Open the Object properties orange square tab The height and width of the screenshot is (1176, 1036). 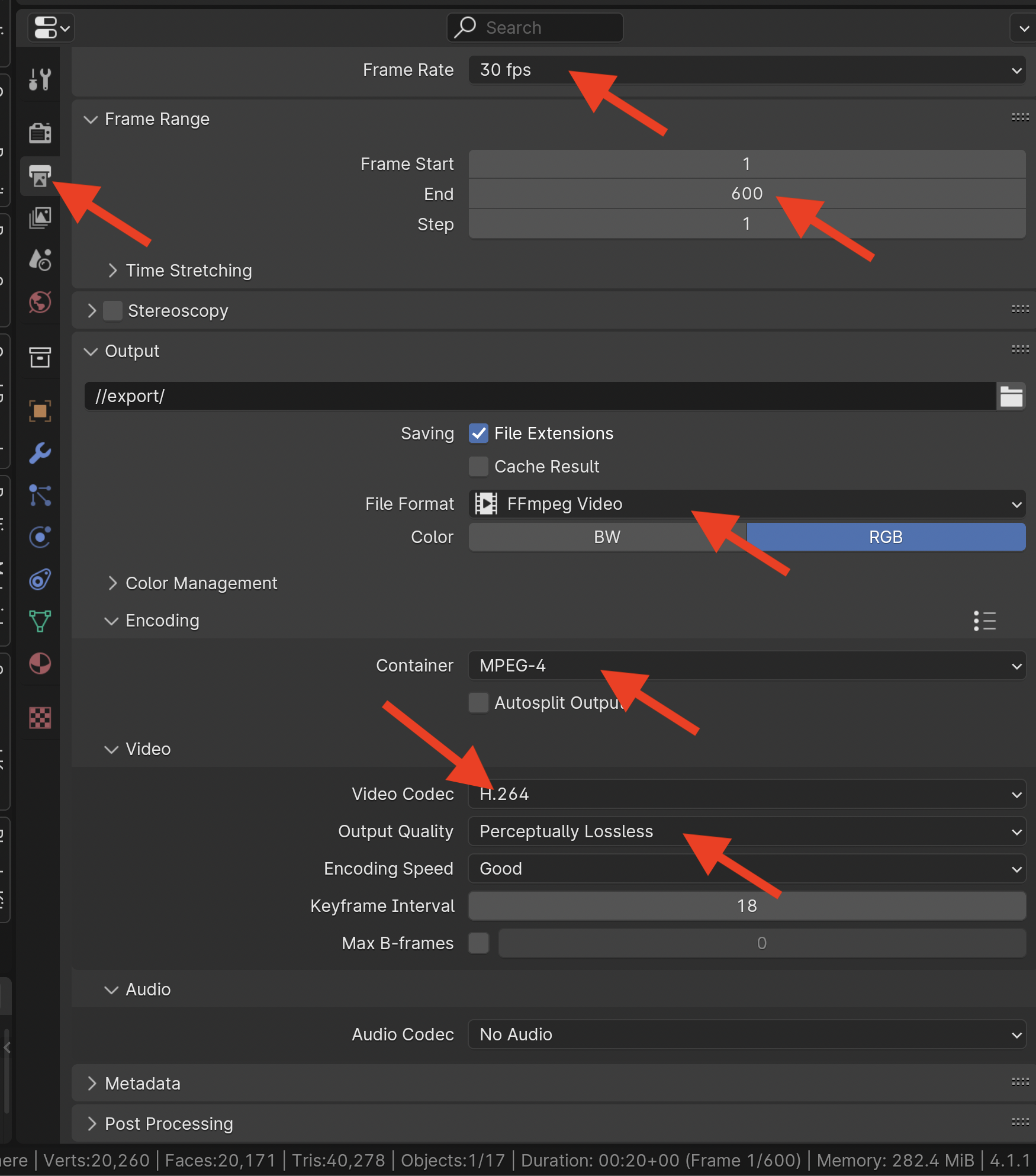point(40,411)
